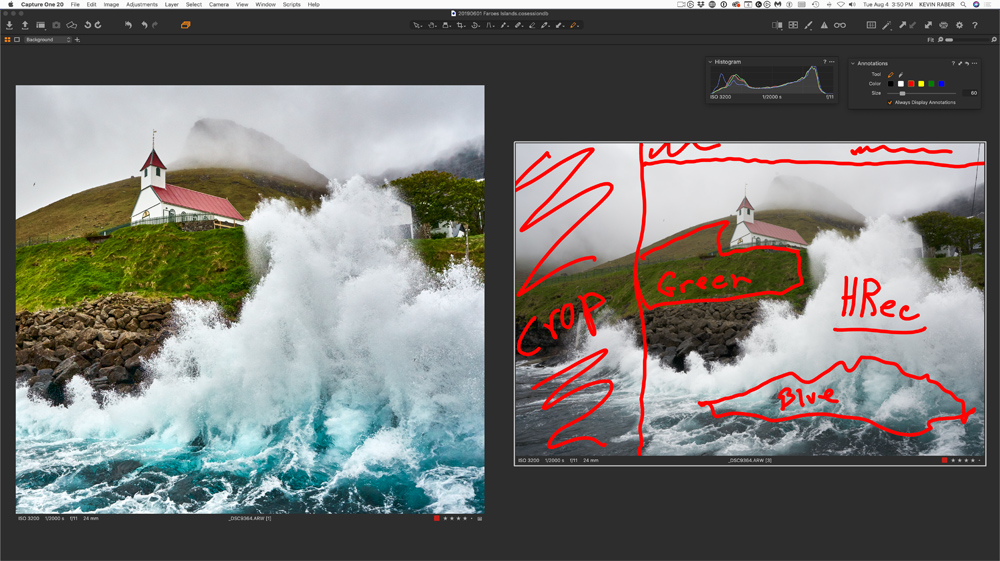The width and height of the screenshot is (1000, 561).
Task: Collapse the Histogram panel
Action: [711, 62]
